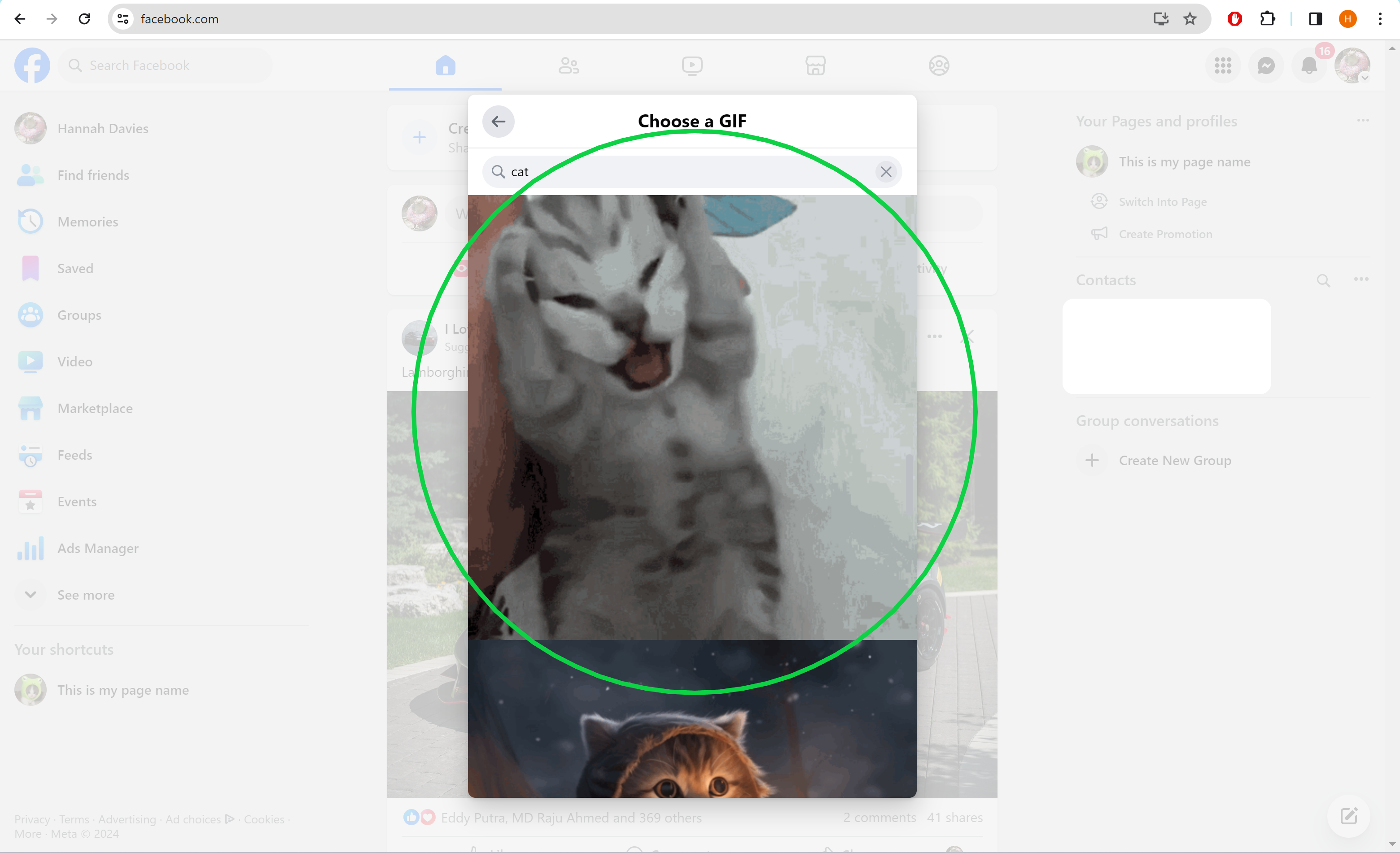Open the Facebook logo home link

pyautogui.click(x=32, y=65)
